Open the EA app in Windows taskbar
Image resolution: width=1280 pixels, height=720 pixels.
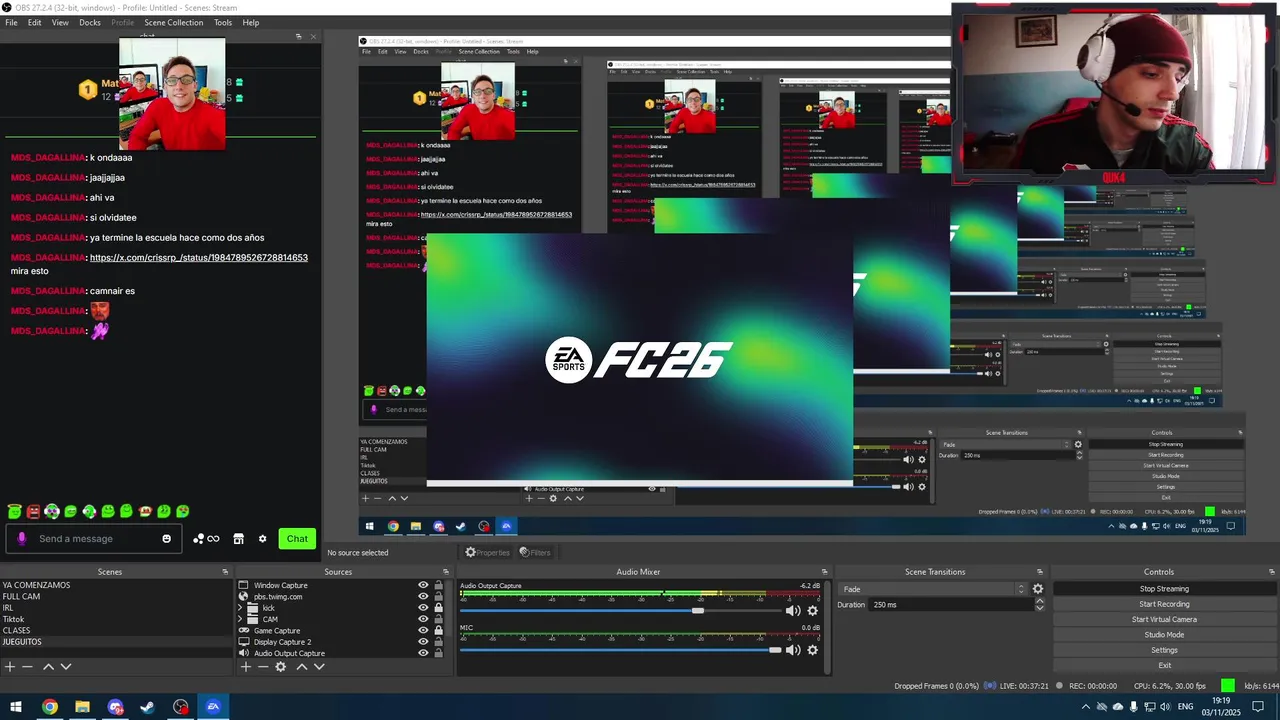pyautogui.click(x=213, y=707)
